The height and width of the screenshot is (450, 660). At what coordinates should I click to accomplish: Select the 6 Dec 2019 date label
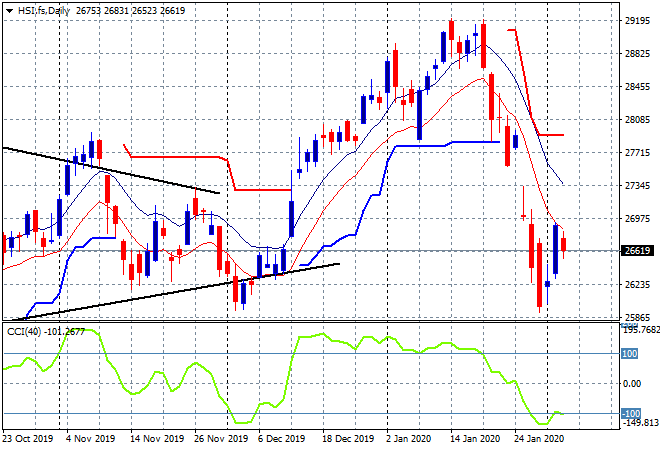(x=281, y=439)
